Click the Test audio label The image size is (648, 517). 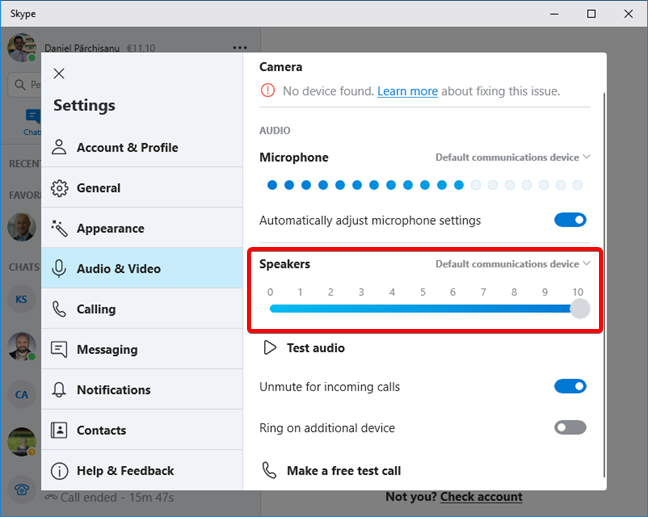(316, 348)
